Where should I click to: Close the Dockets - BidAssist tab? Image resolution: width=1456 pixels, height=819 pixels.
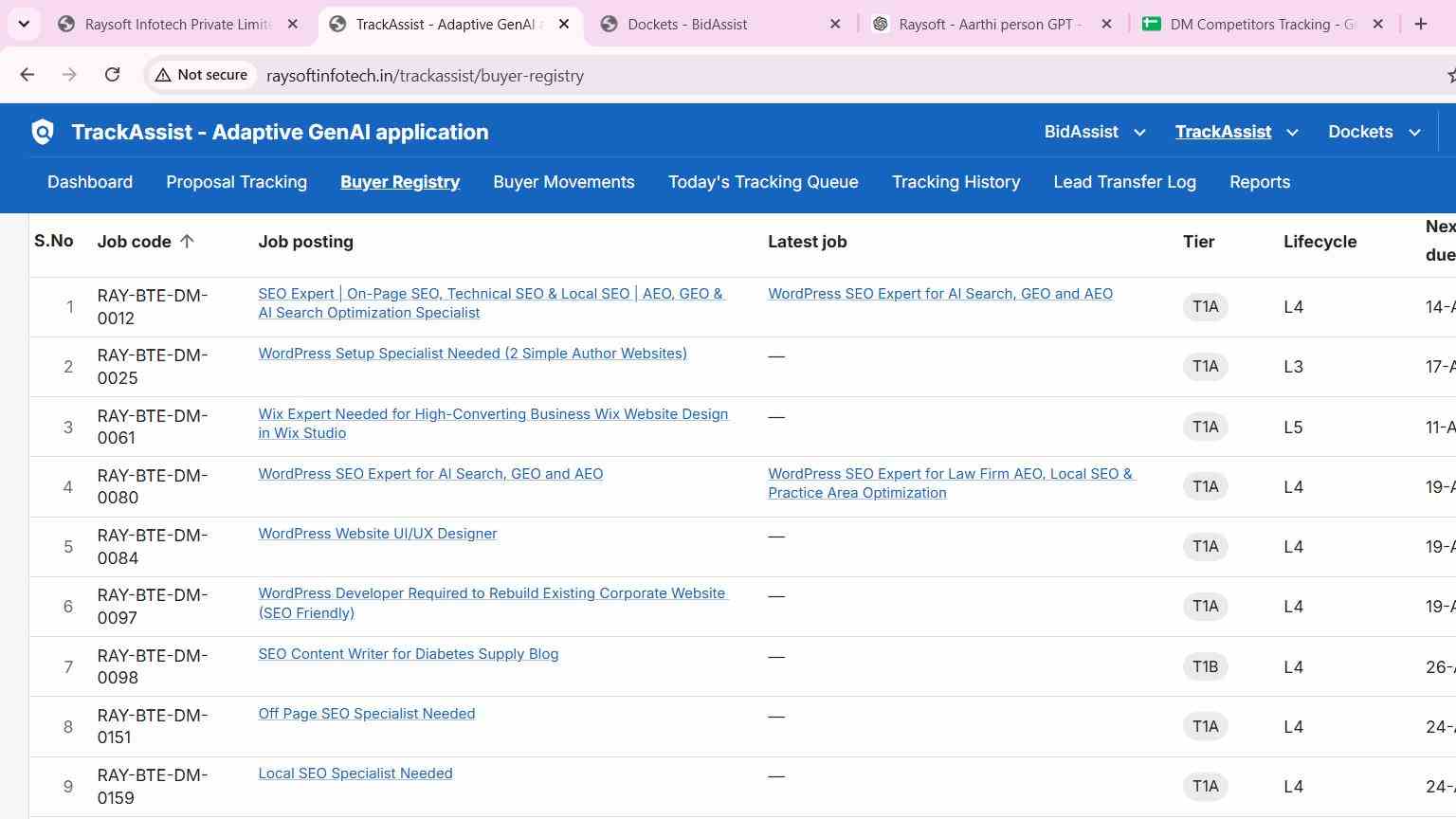point(835,24)
